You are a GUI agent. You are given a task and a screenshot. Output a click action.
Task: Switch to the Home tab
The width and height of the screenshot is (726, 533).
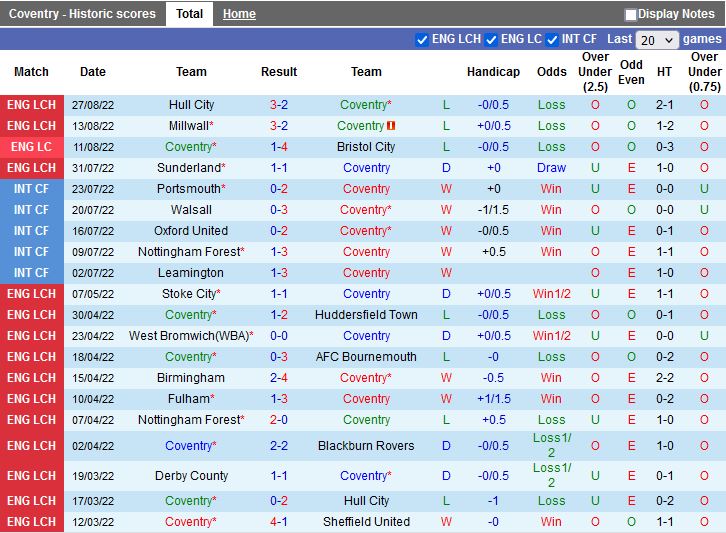pyautogui.click(x=239, y=14)
